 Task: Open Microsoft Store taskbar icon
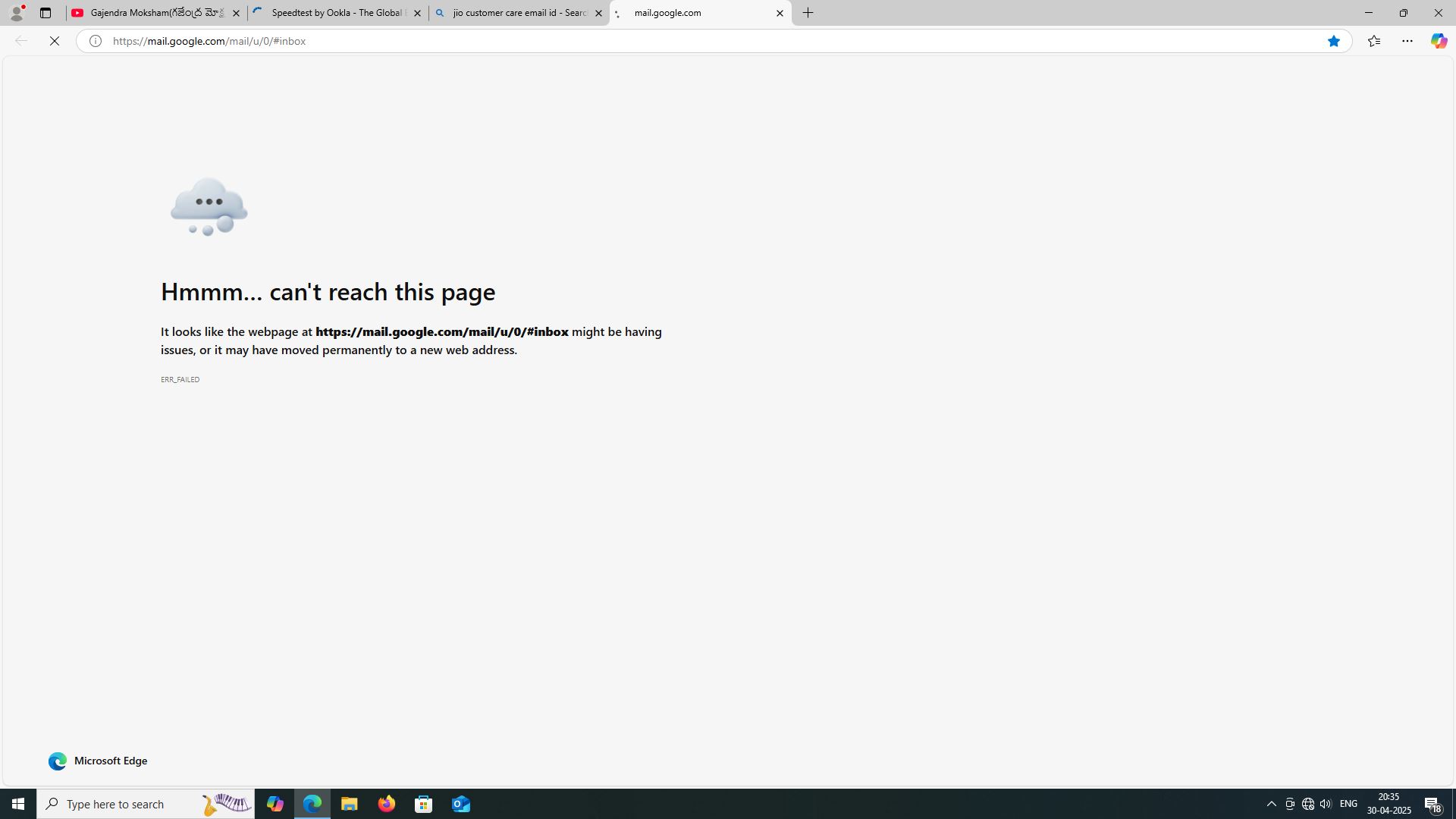point(424,804)
